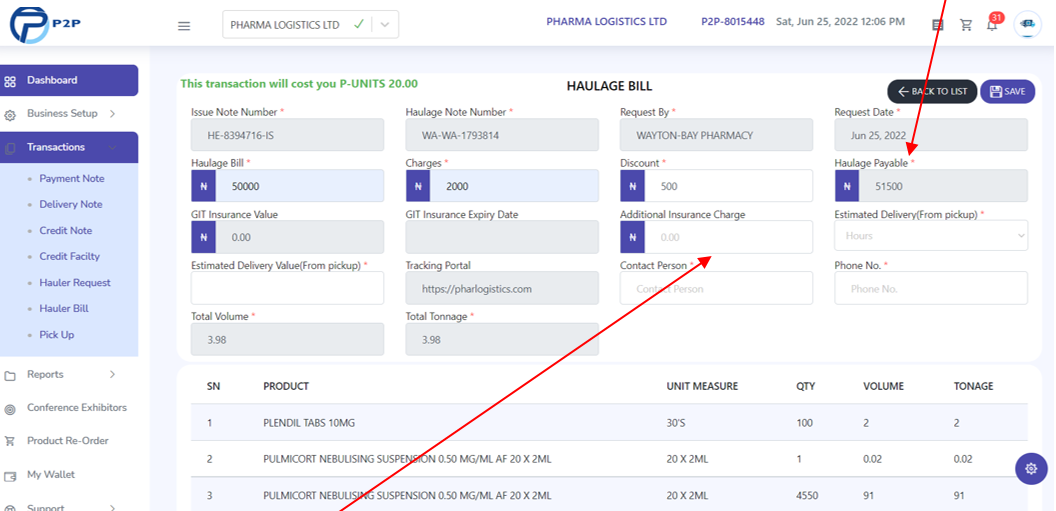Open Hauler Request page
The width and height of the screenshot is (1056, 511).
coord(75,283)
